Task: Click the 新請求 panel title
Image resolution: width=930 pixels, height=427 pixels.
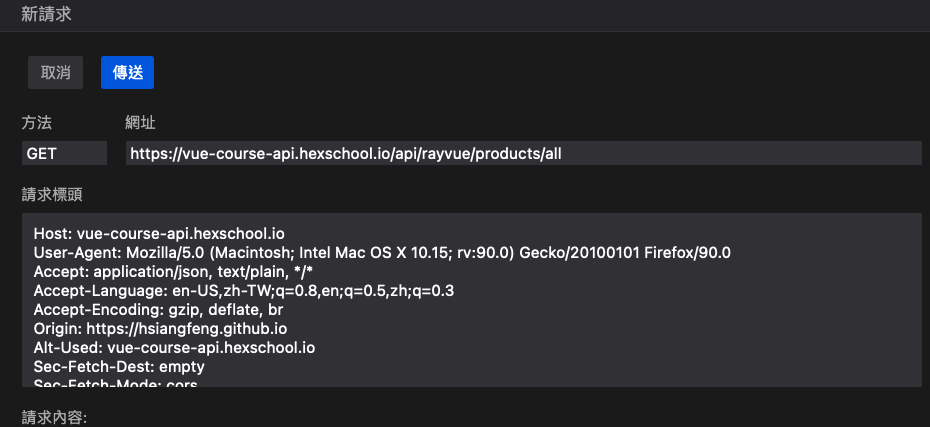Action: tap(46, 15)
